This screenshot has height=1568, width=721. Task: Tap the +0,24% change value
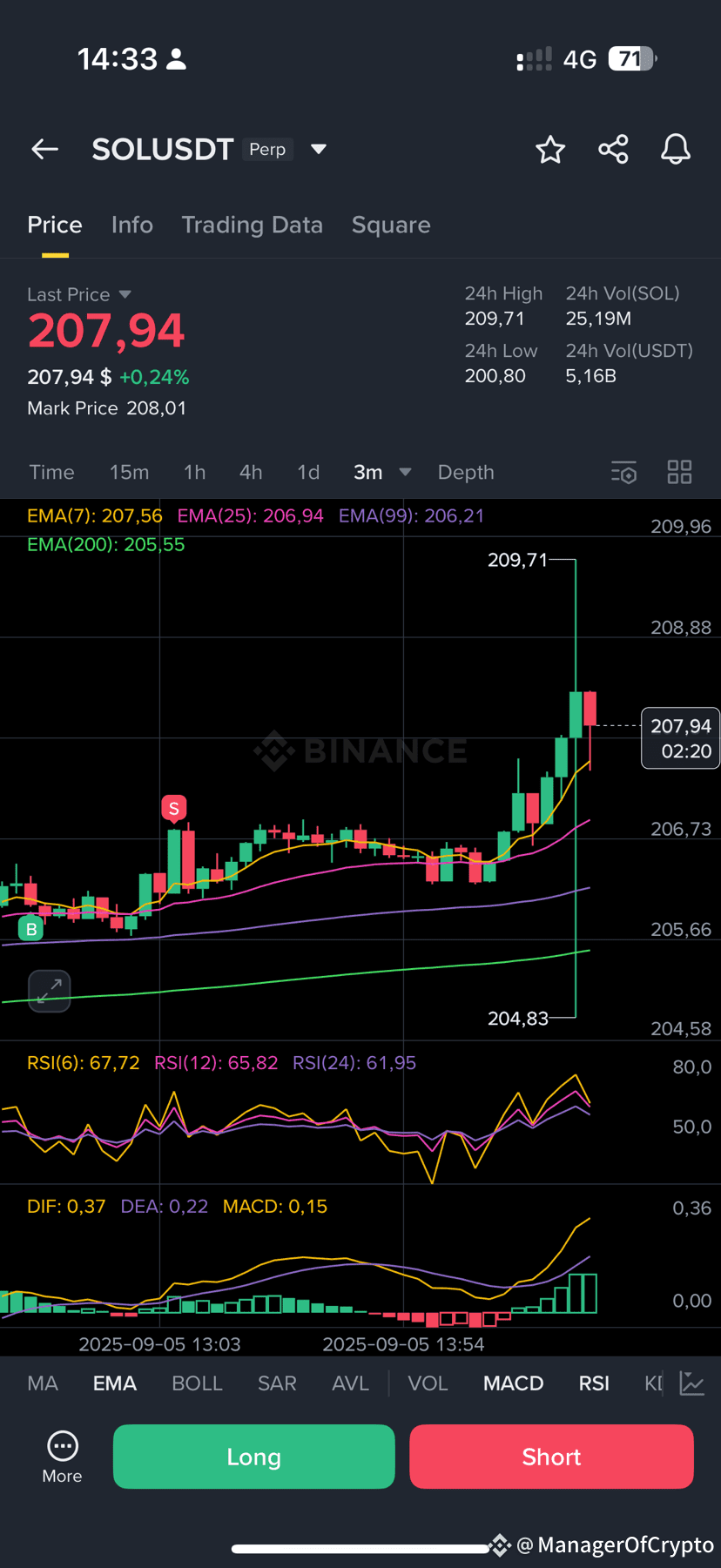click(x=154, y=377)
